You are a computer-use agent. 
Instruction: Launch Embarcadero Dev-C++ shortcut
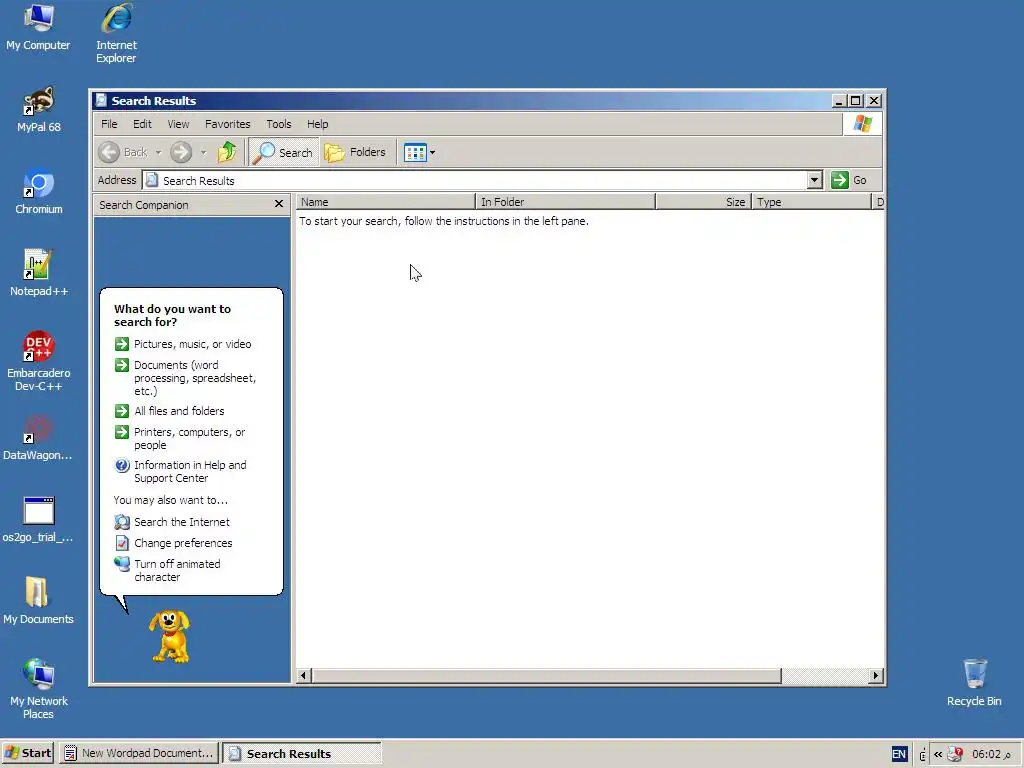pyautogui.click(x=39, y=361)
